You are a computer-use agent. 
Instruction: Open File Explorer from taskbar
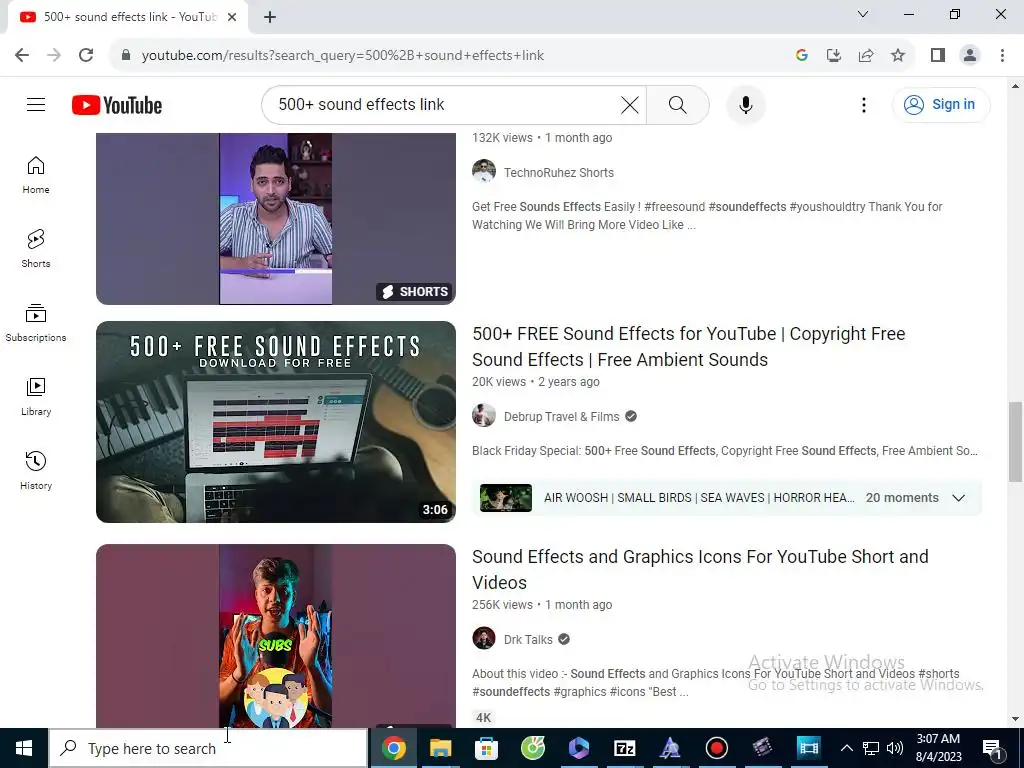pos(440,748)
